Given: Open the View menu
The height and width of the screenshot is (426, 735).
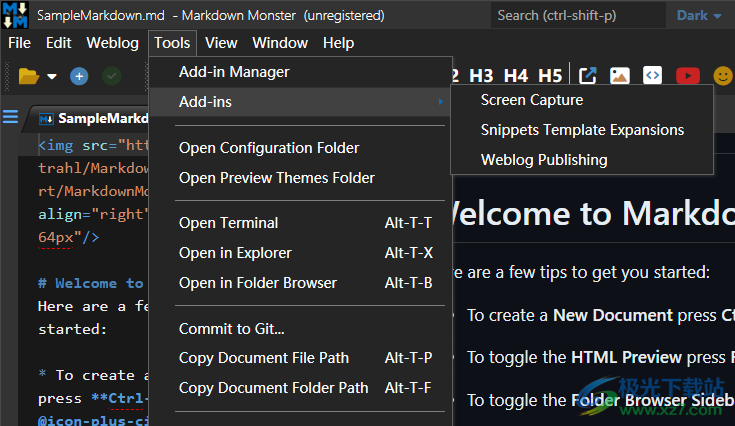Looking at the screenshot, I should click(x=221, y=43).
